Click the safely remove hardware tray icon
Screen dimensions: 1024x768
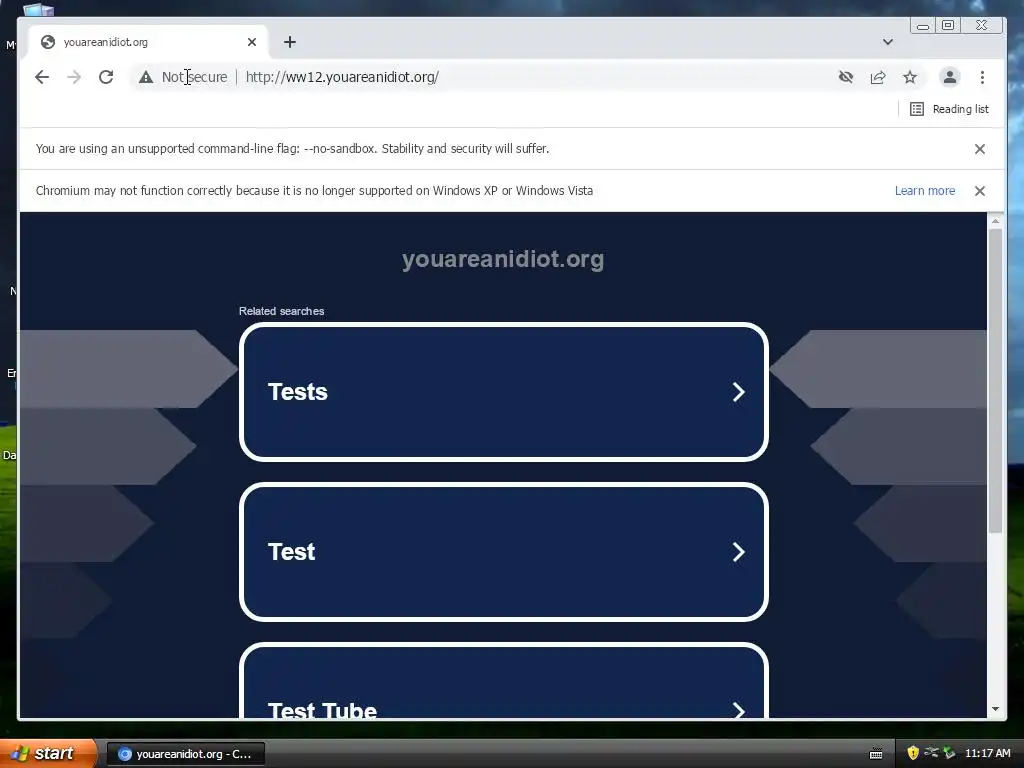pos(949,753)
